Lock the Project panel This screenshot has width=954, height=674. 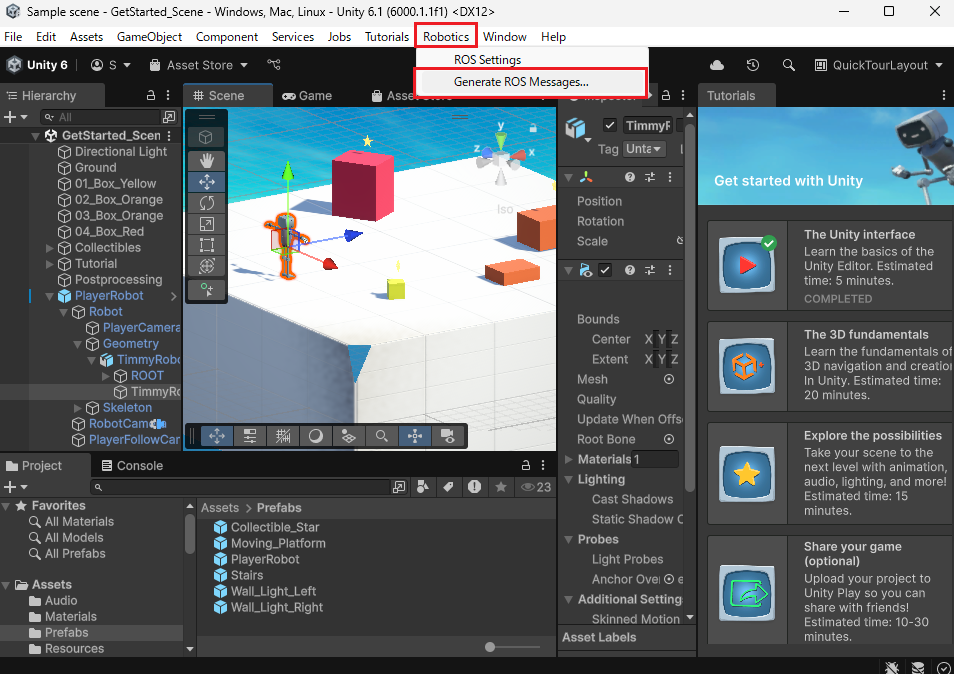(x=525, y=465)
